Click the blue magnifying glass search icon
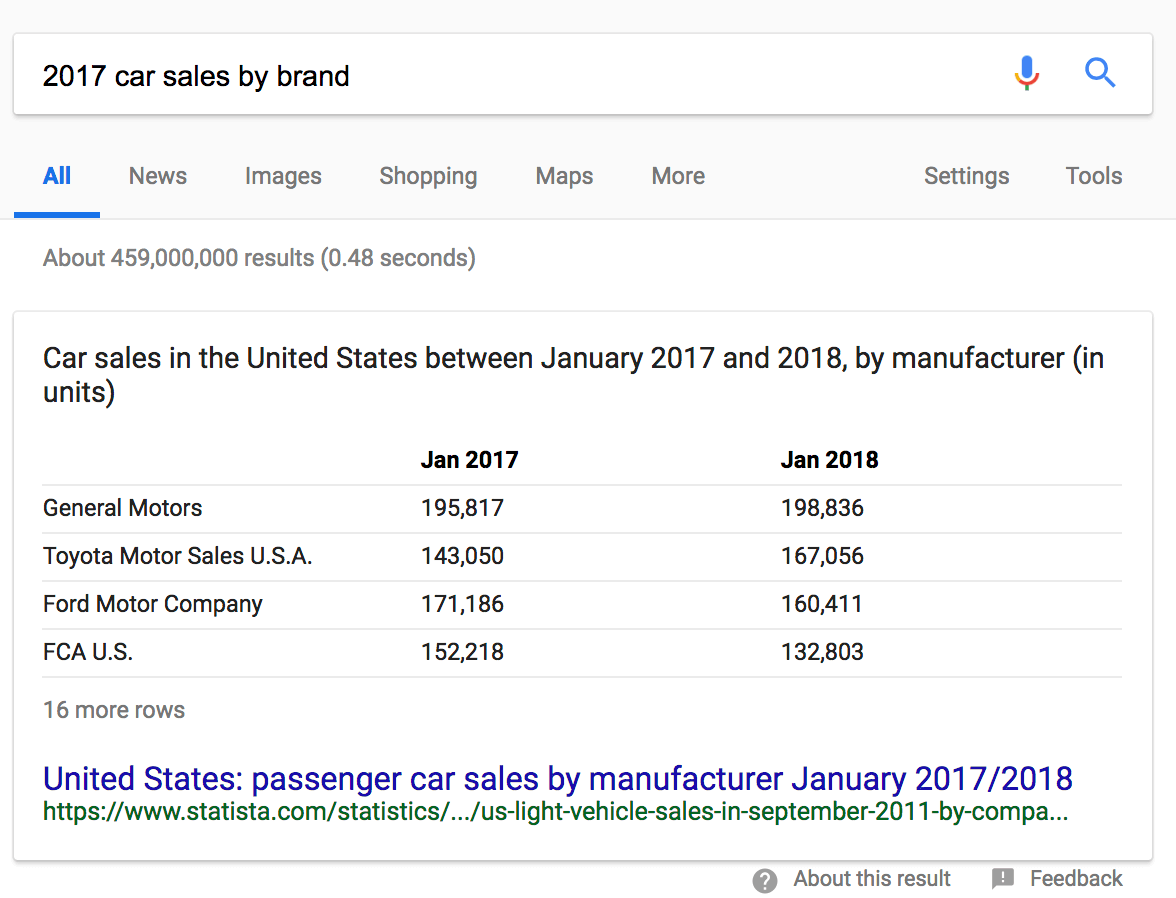Viewport: 1176px width, 898px height. [x=1100, y=73]
